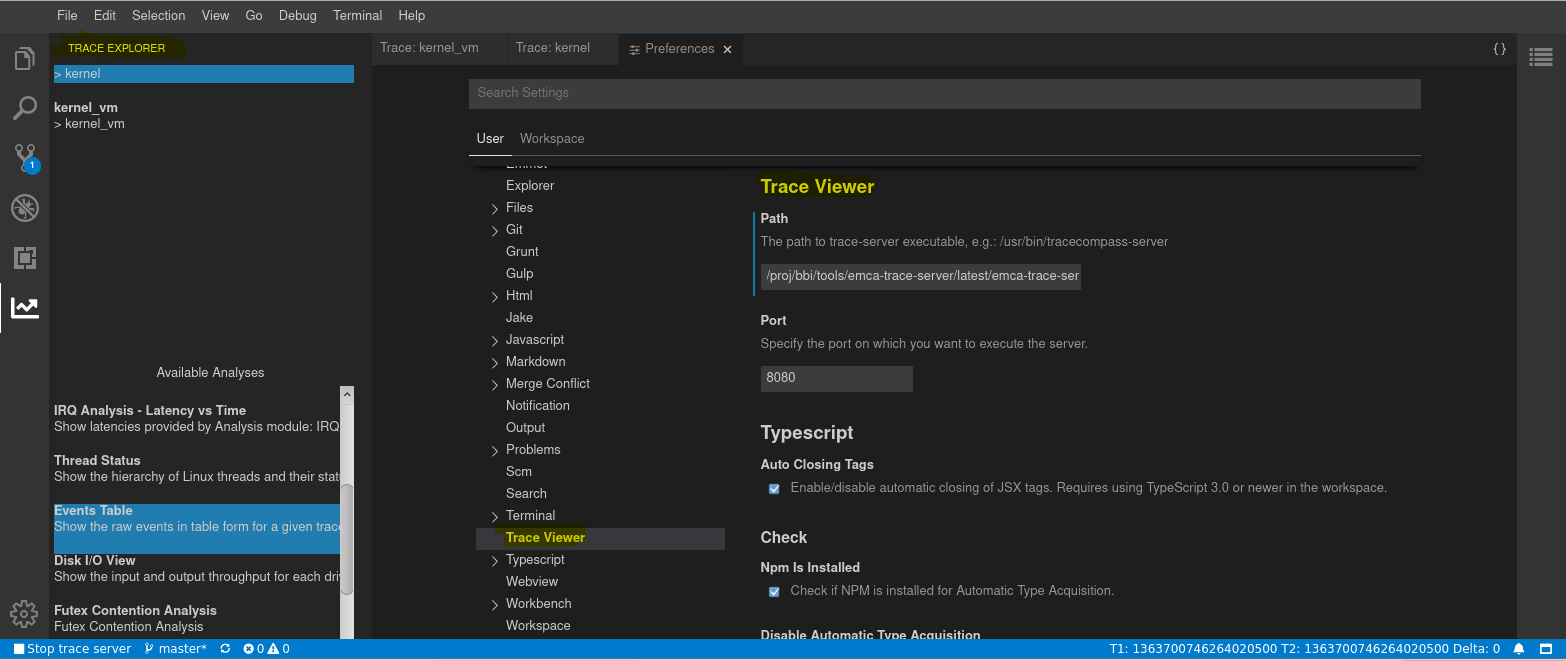Click the Port number input field
The width and height of the screenshot is (1566, 661).
(836, 378)
